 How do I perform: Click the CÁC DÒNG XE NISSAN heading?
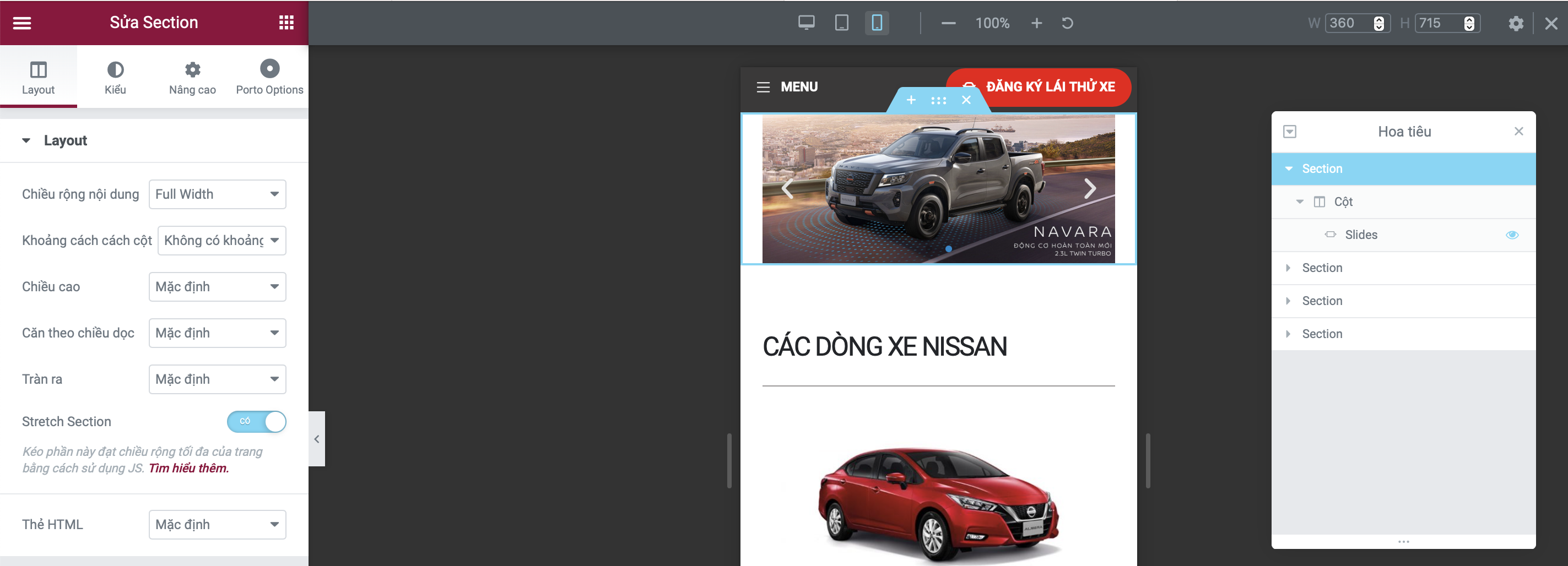pos(884,346)
